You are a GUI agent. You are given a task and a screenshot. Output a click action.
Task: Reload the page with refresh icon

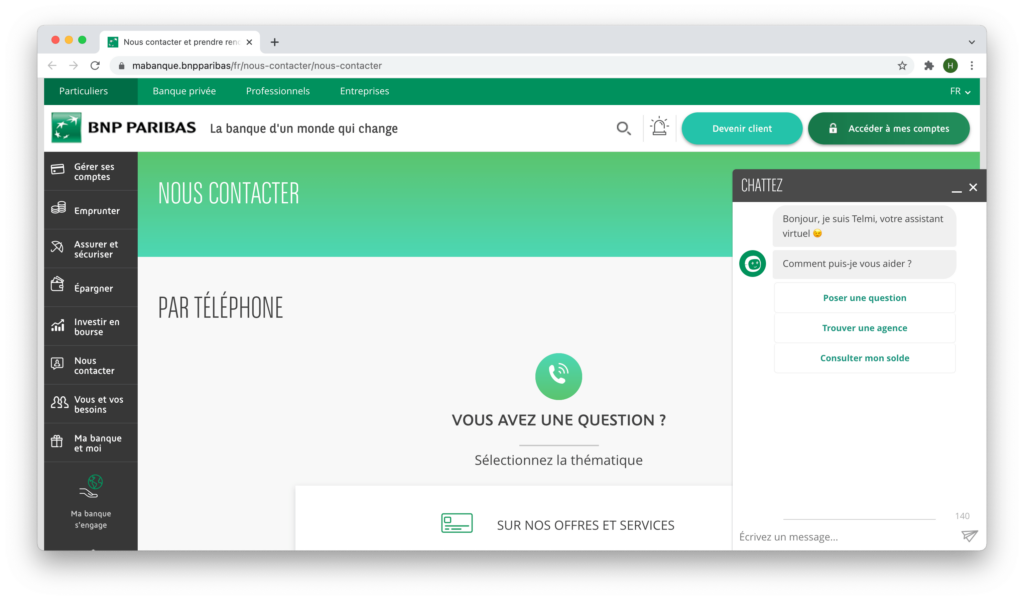click(x=95, y=65)
